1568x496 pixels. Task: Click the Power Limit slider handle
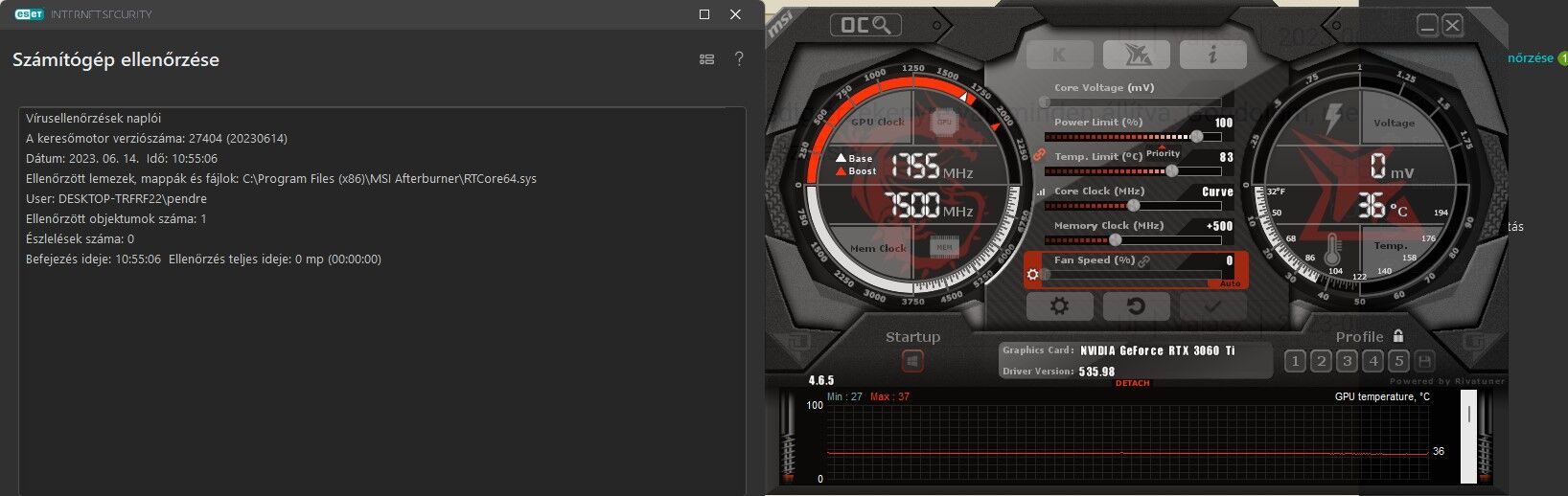pos(1196,136)
